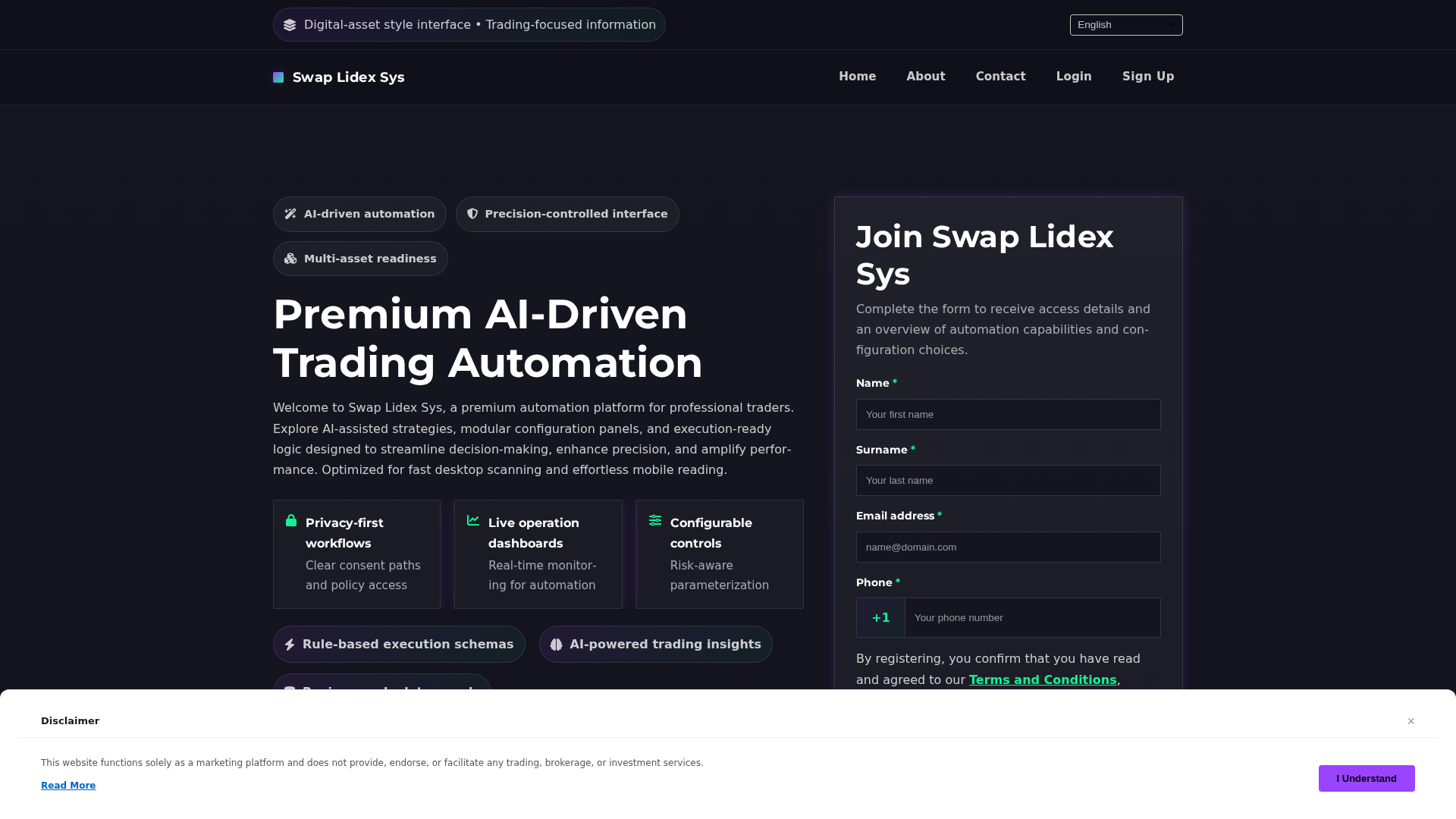Image resolution: width=1456 pixels, height=819 pixels.
Task: Choose Sign Up in the navigation
Action: tap(1148, 77)
